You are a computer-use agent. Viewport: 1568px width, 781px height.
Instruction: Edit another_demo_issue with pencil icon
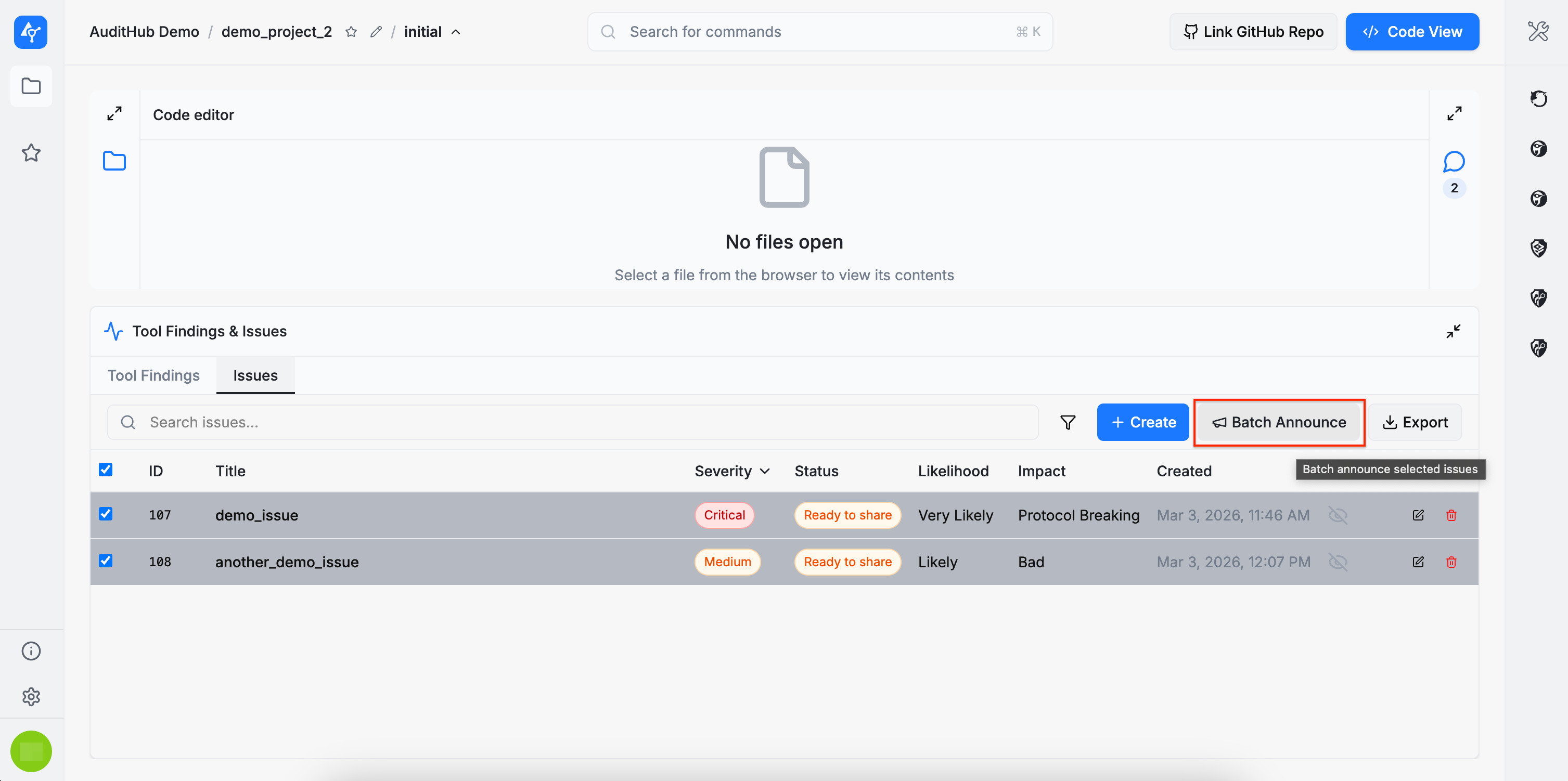pyautogui.click(x=1418, y=562)
